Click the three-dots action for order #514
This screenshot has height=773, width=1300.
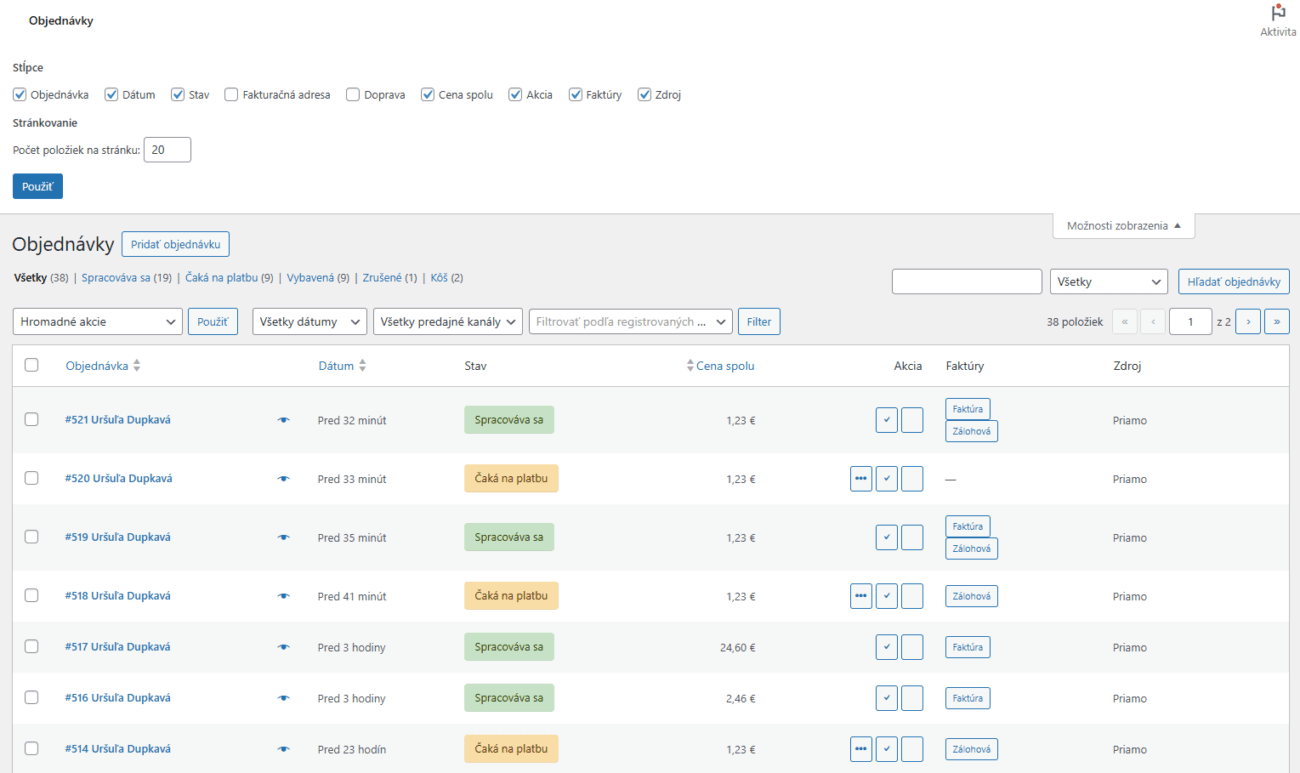click(x=861, y=750)
